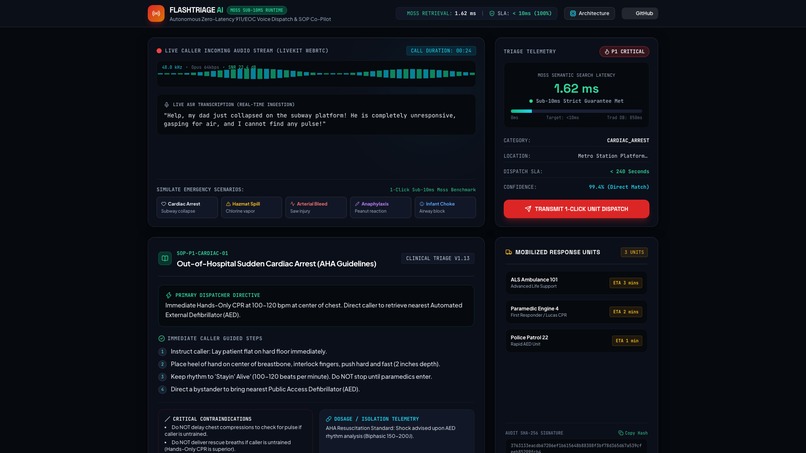The height and width of the screenshot is (453, 806).
Task: Click step 1 Lay patient flat instruction
Action: pos(248,352)
